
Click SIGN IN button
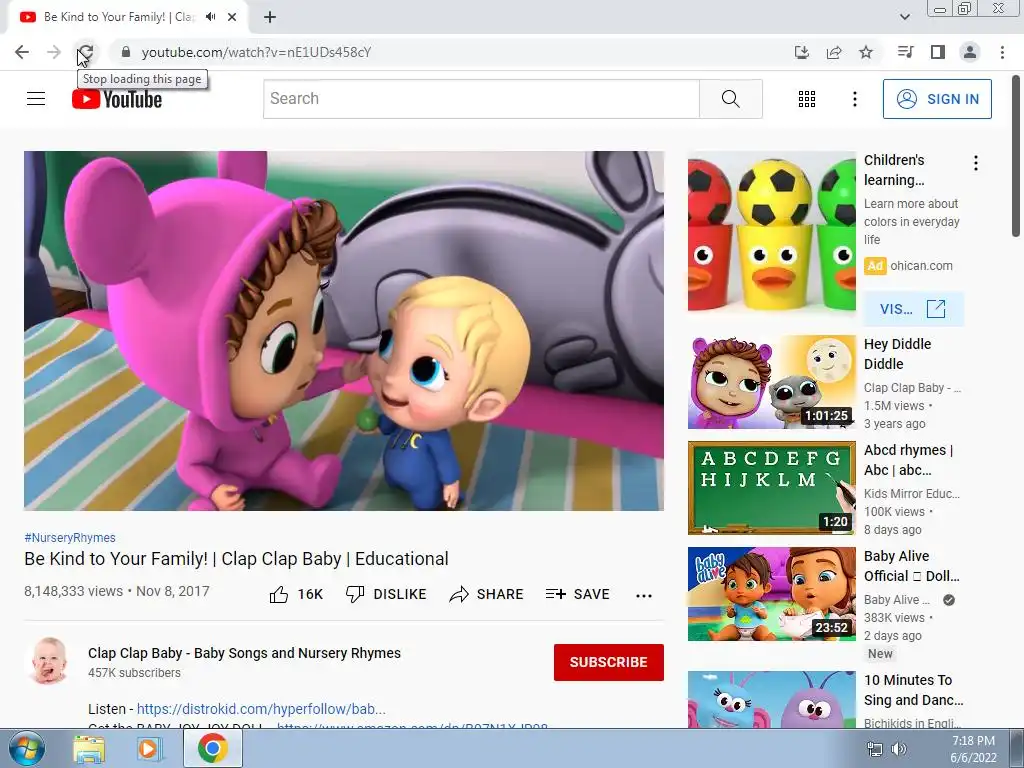(937, 99)
